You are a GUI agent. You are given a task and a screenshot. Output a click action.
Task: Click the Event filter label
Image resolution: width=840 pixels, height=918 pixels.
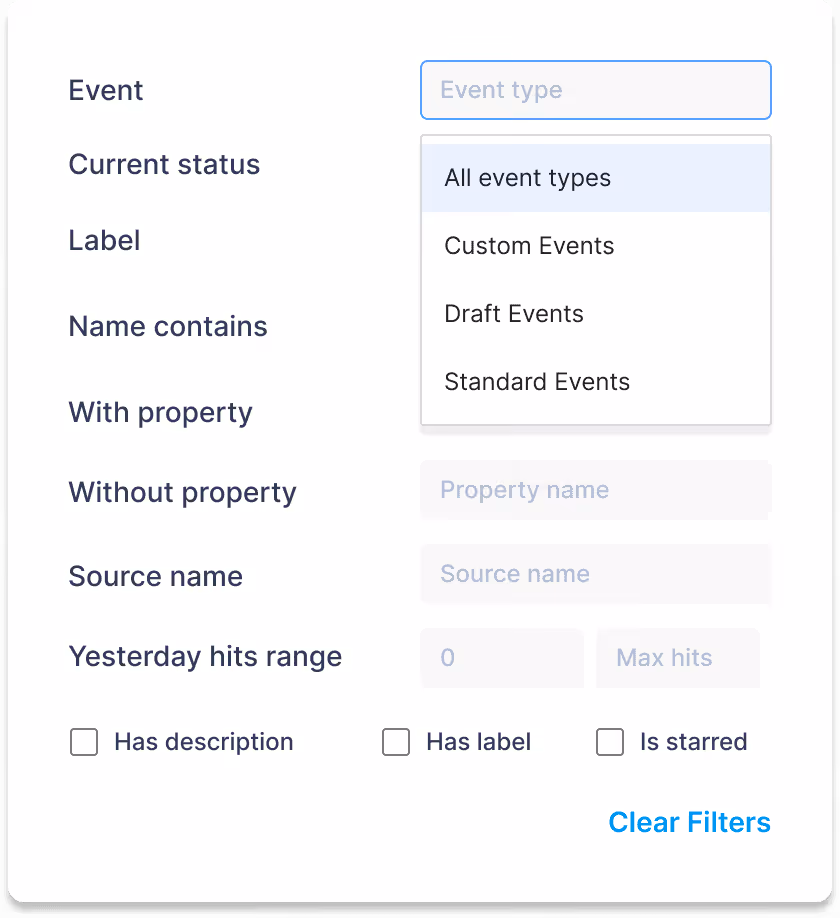tap(105, 90)
